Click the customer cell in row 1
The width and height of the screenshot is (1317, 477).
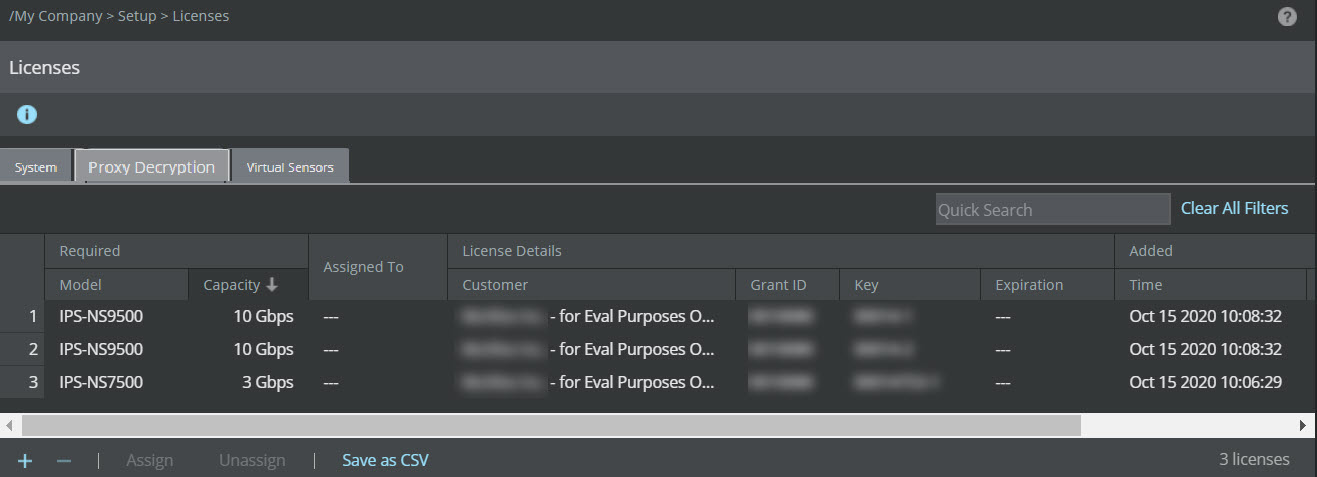[x=591, y=317]
